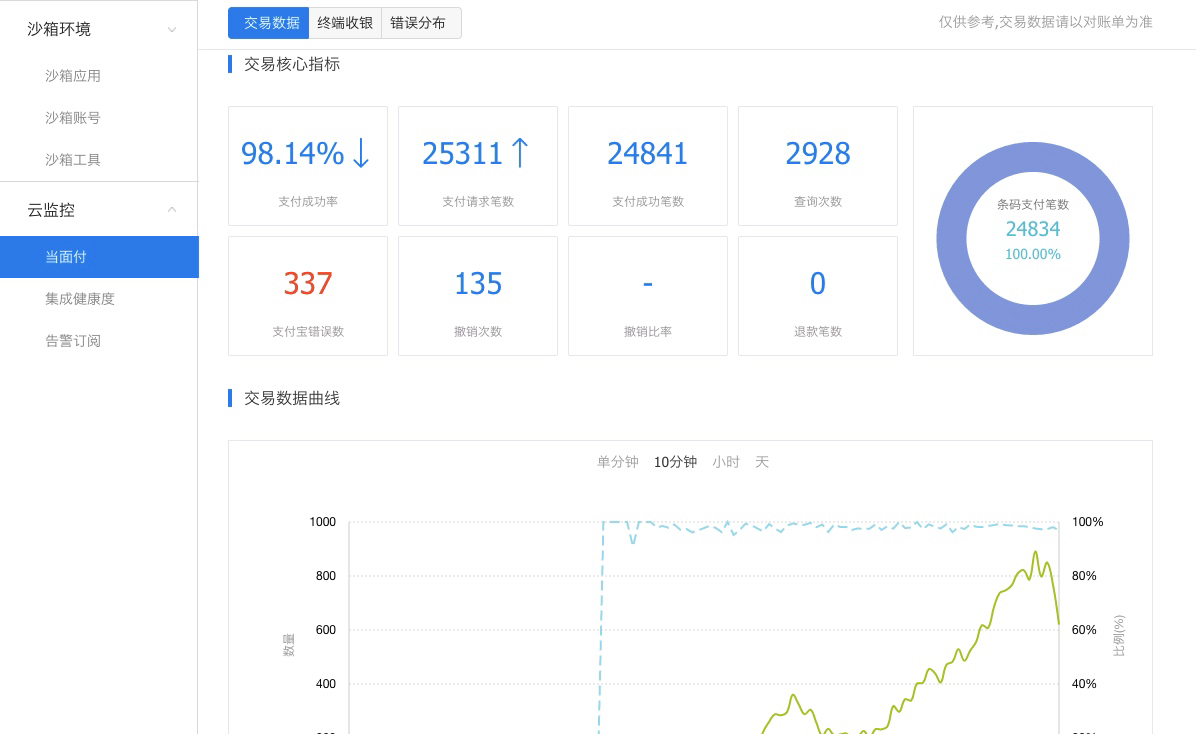This screenshot has height=735, width=1196.
Task: Open 集成健康度 menu item
Action: pos(79,299)
